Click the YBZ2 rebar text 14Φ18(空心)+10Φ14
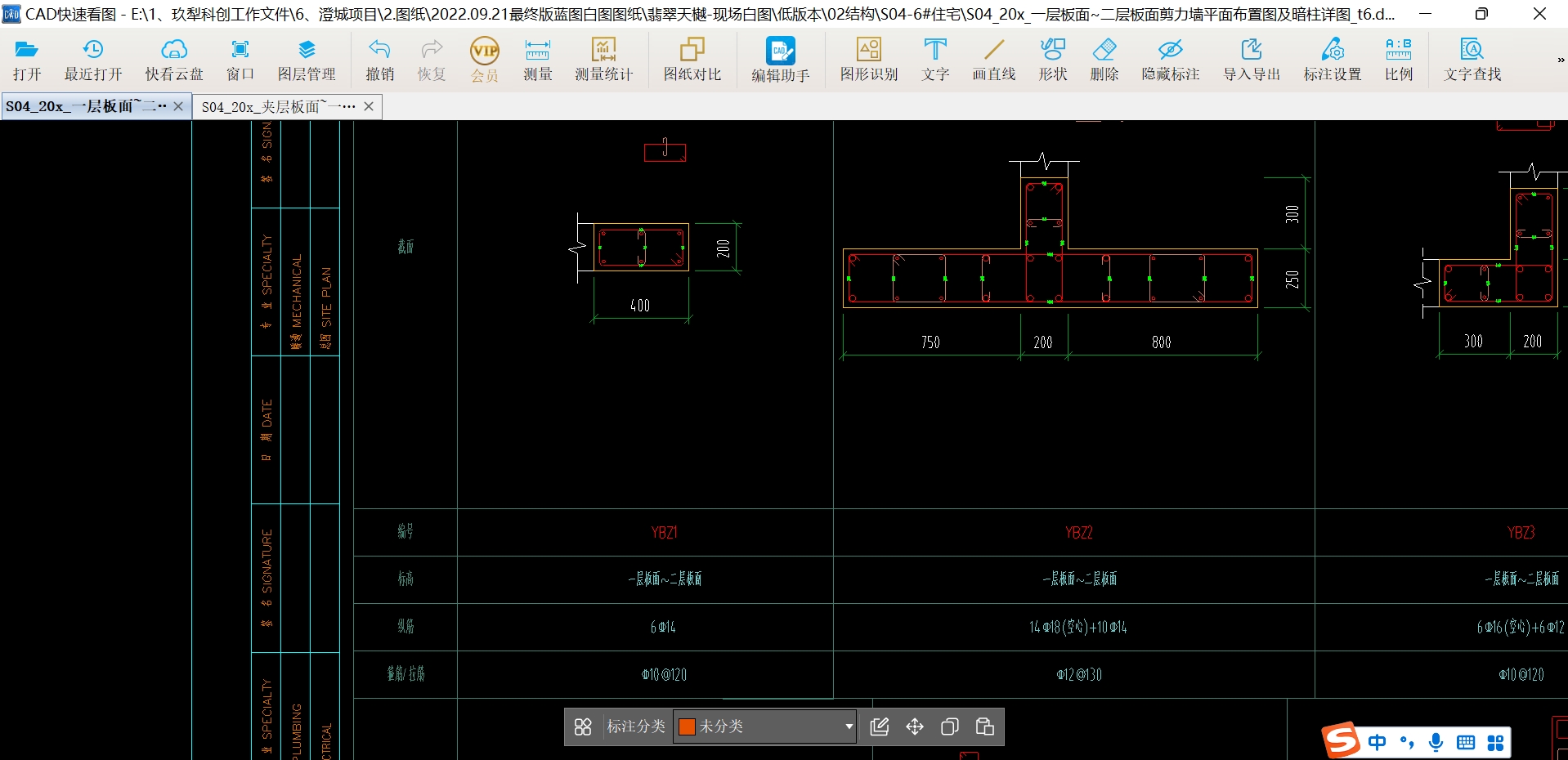This screenshot has height=760, width=1568. click(x=1078, y=628)
